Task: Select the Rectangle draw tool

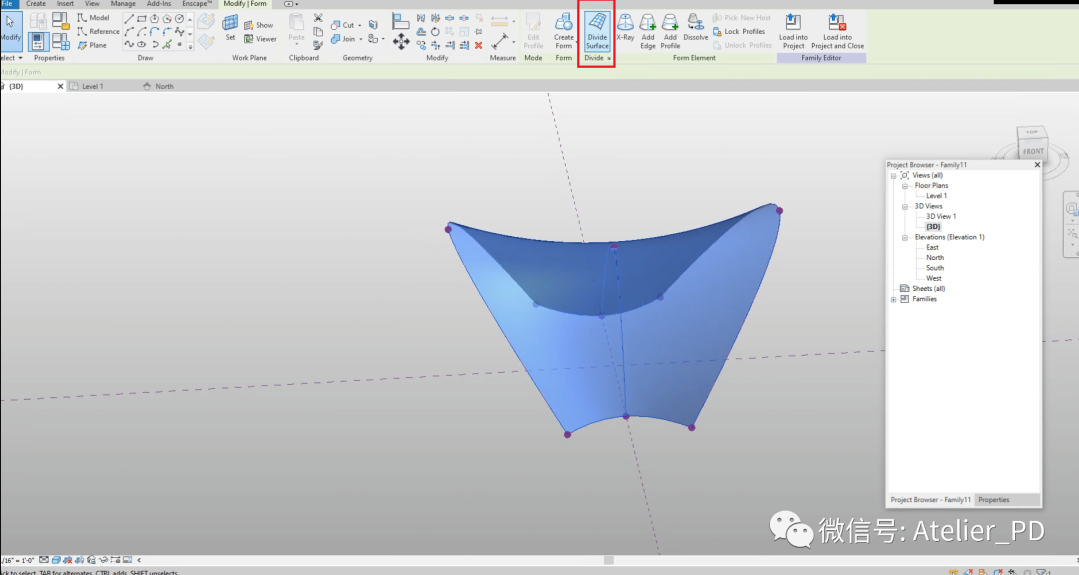Action: pyautogui.click(x=142, y=19)
